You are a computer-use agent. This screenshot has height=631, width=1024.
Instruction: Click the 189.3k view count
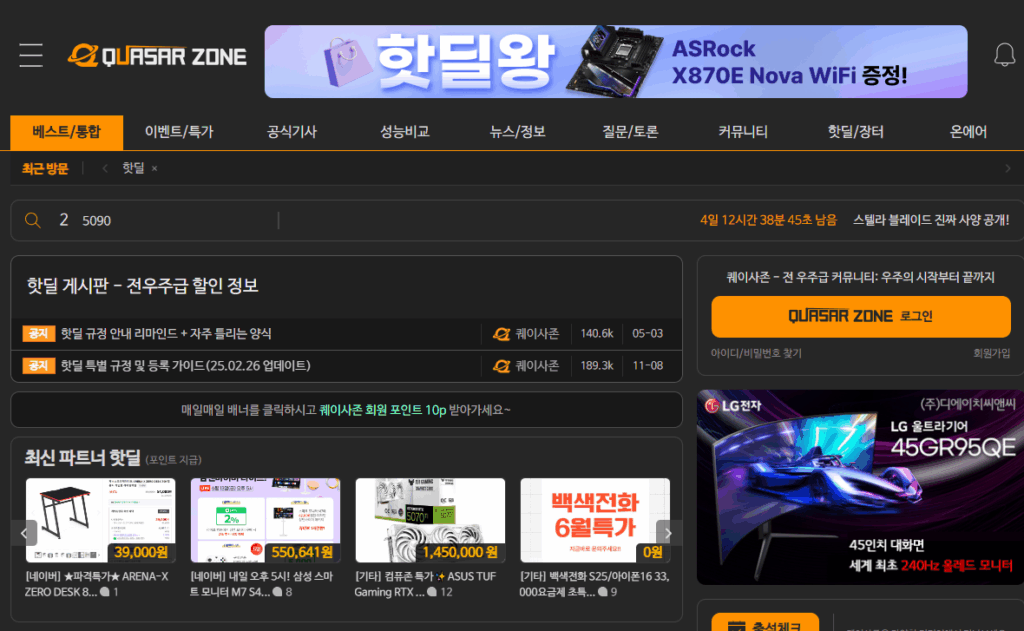point(597,366)
